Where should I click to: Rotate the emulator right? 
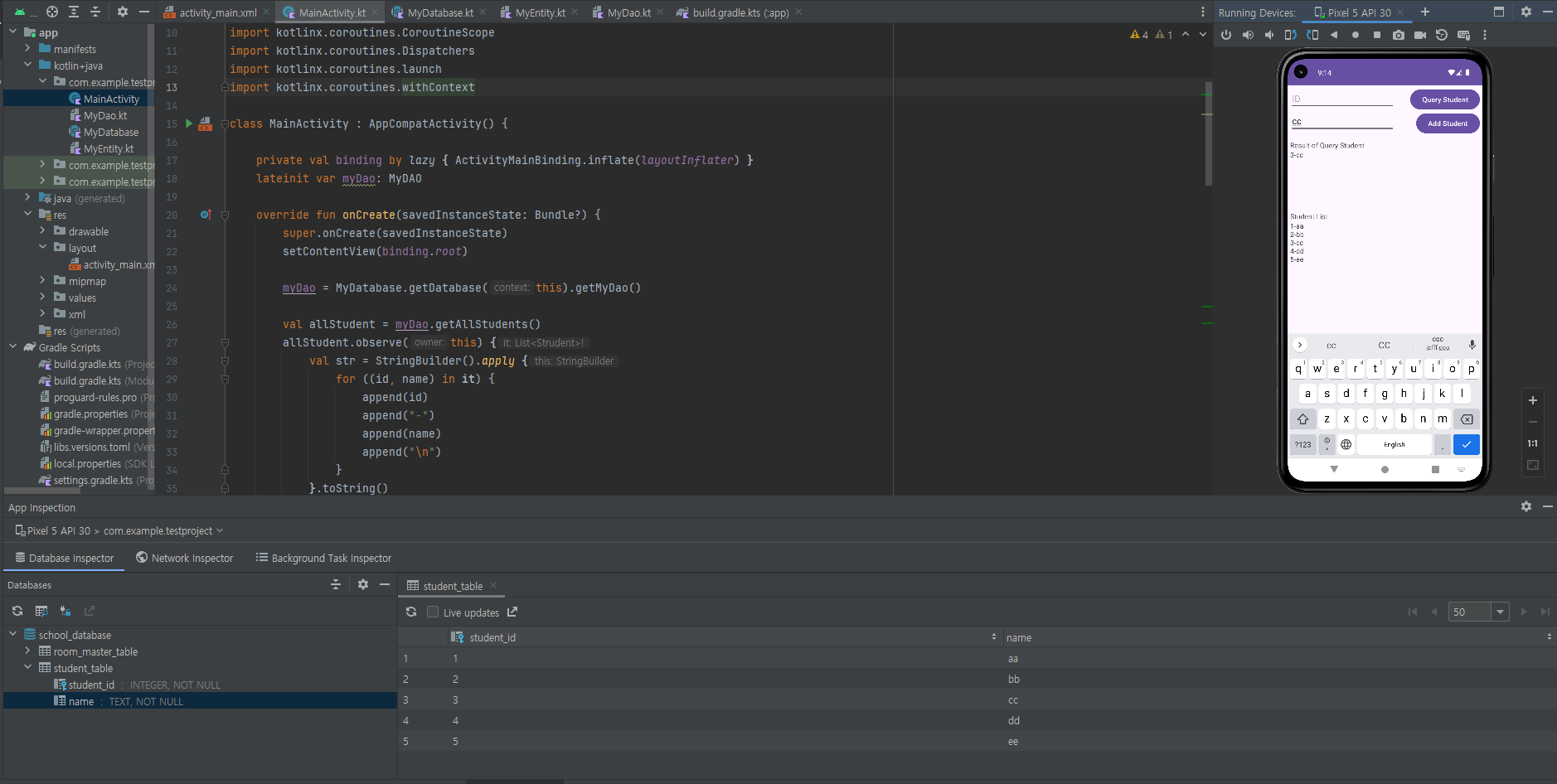(1312, 35)
